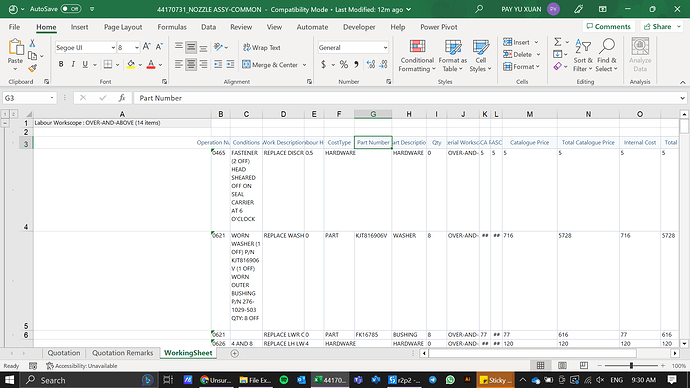
Task: Open the Quotation sheet tab
Action: (x=64, y=353)
